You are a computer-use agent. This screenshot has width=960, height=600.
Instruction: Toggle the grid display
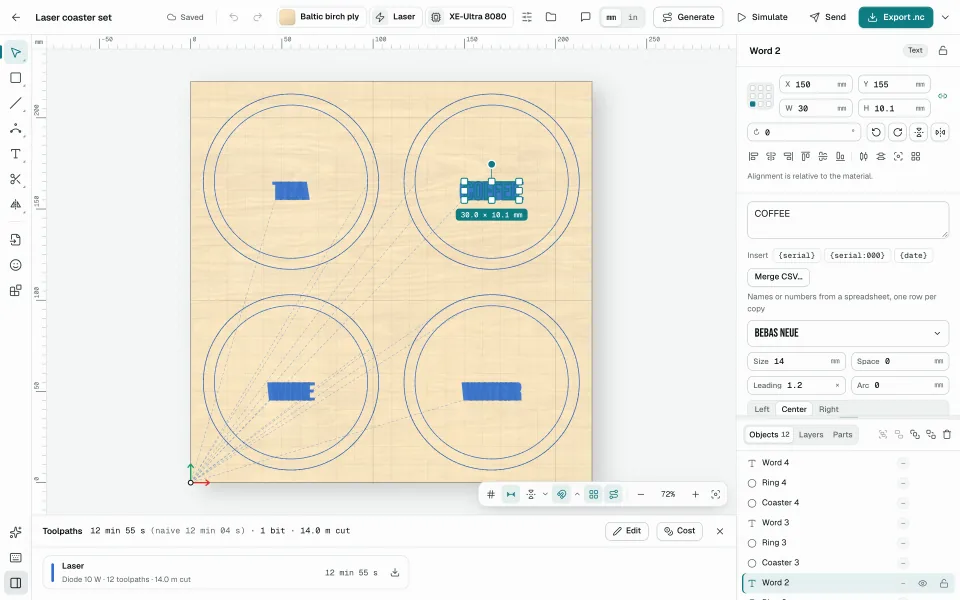click(491, 495)
